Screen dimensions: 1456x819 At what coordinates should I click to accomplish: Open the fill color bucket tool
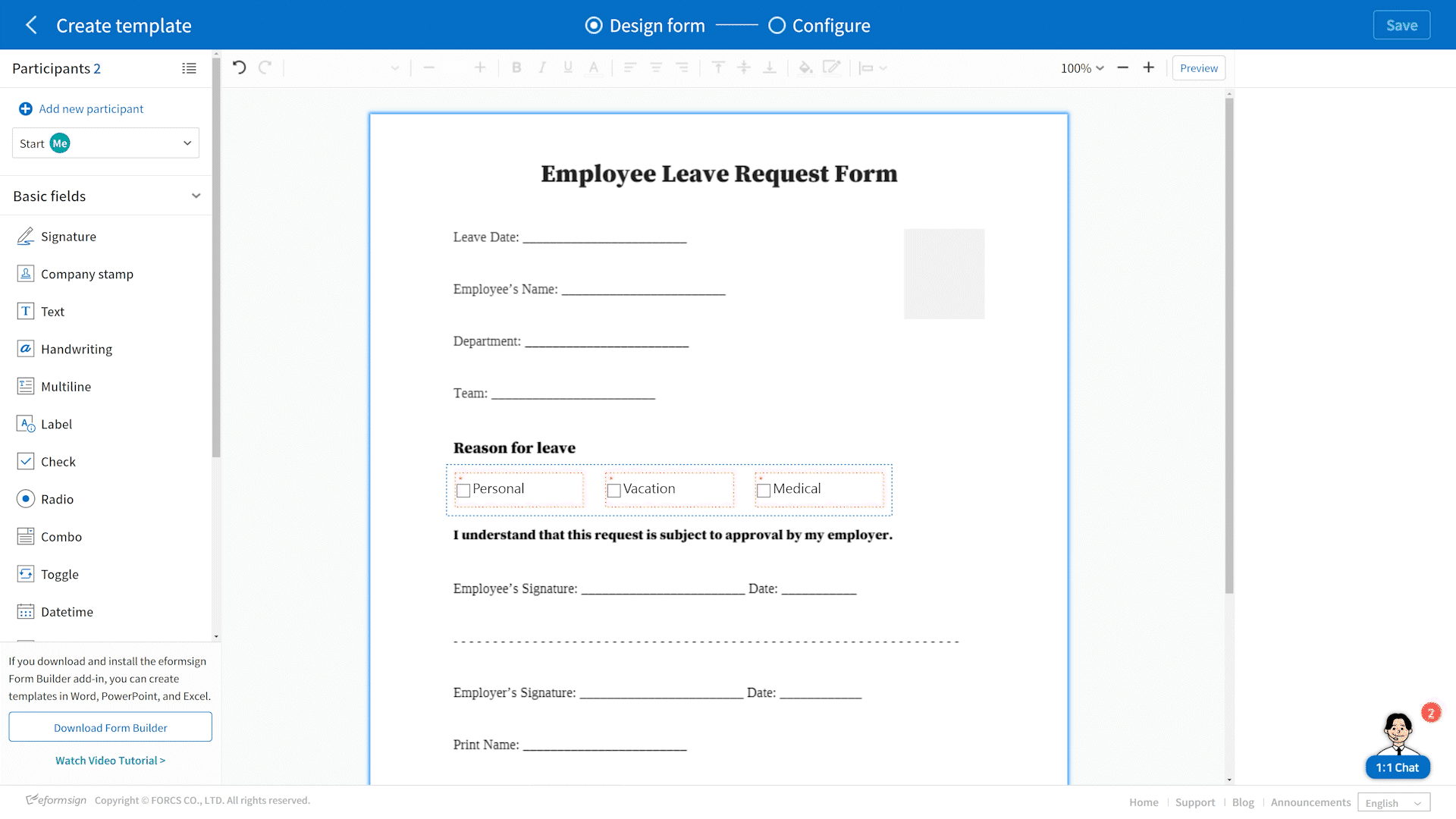tap(805, 67)
